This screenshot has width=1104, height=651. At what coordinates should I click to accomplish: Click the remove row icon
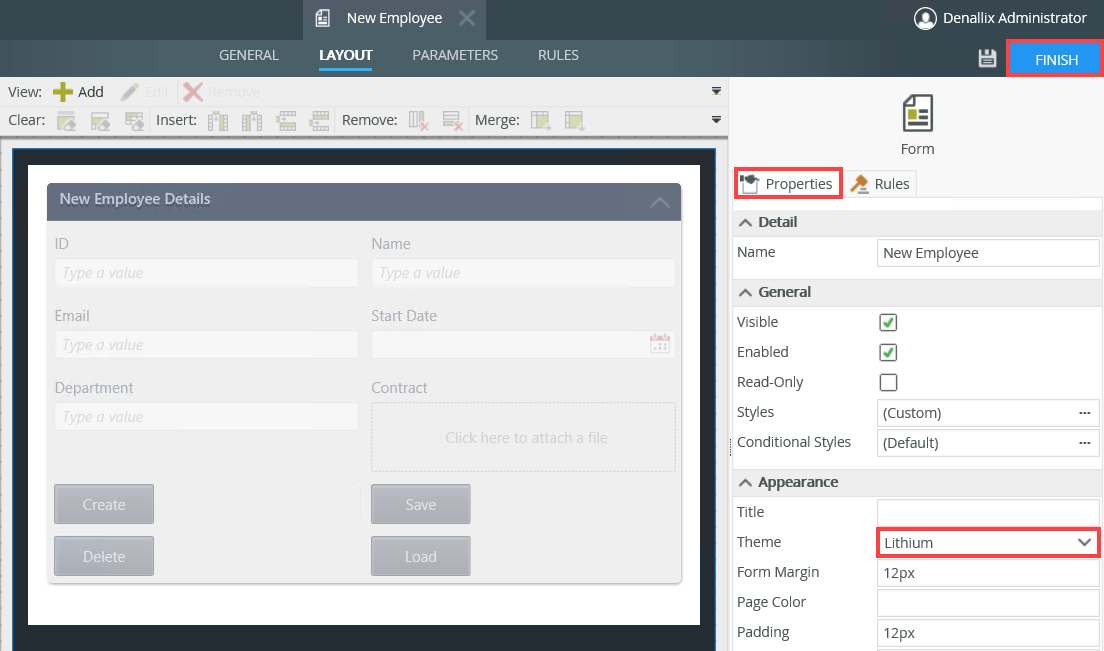451,121
